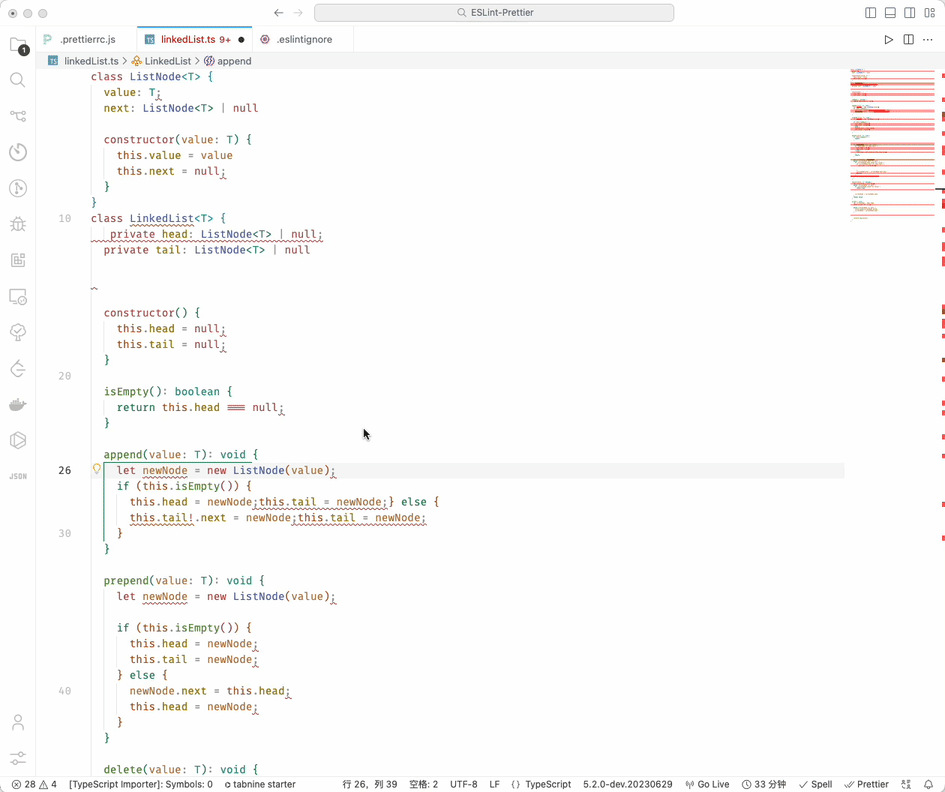945x792 pixels.
Task: Open notifications bell in status bar
Action: tap(928, 784)
